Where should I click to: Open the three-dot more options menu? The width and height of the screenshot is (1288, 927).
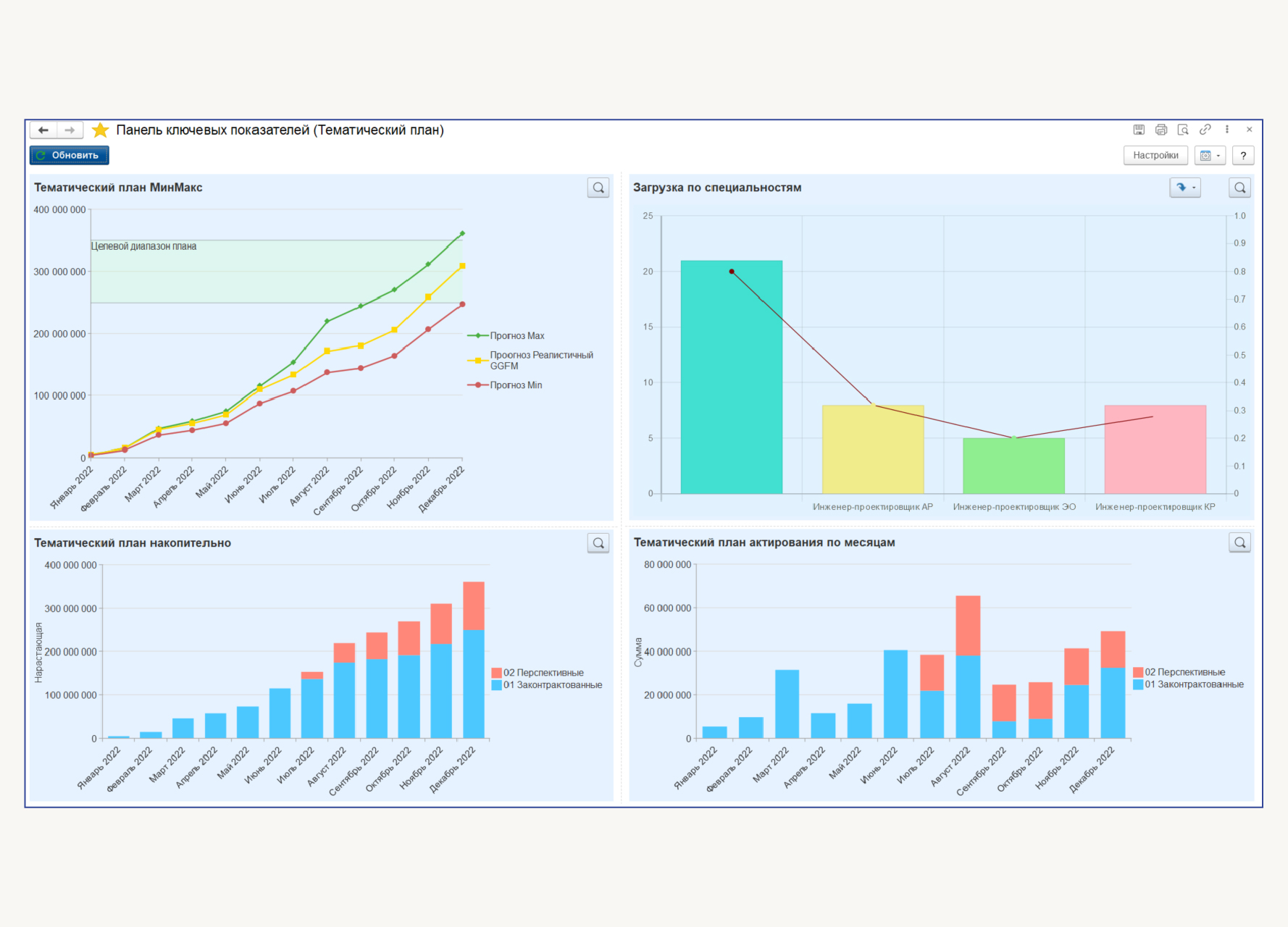[x=1226, y=130]
